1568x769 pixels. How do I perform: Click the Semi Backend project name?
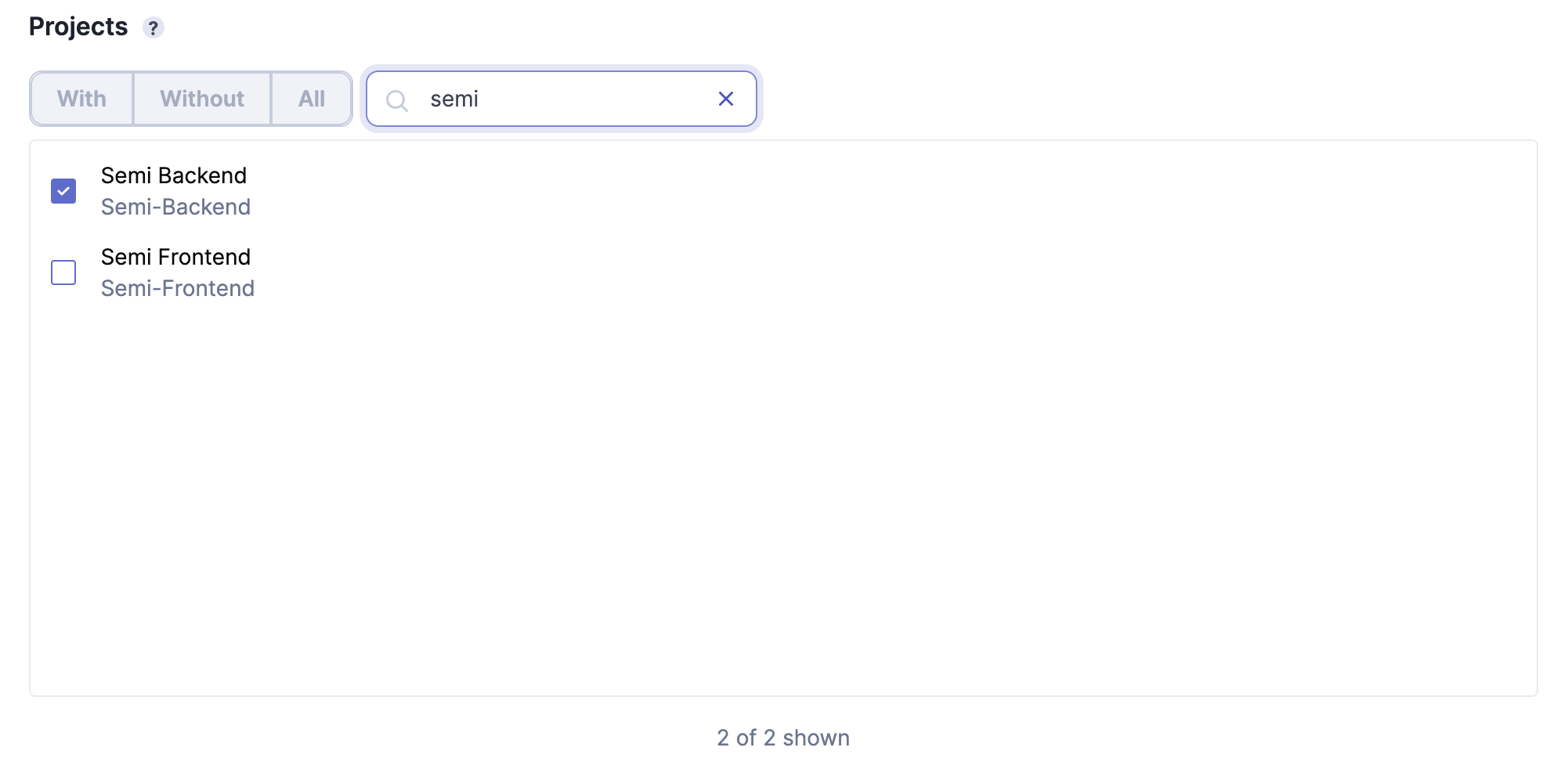(174, 175)
